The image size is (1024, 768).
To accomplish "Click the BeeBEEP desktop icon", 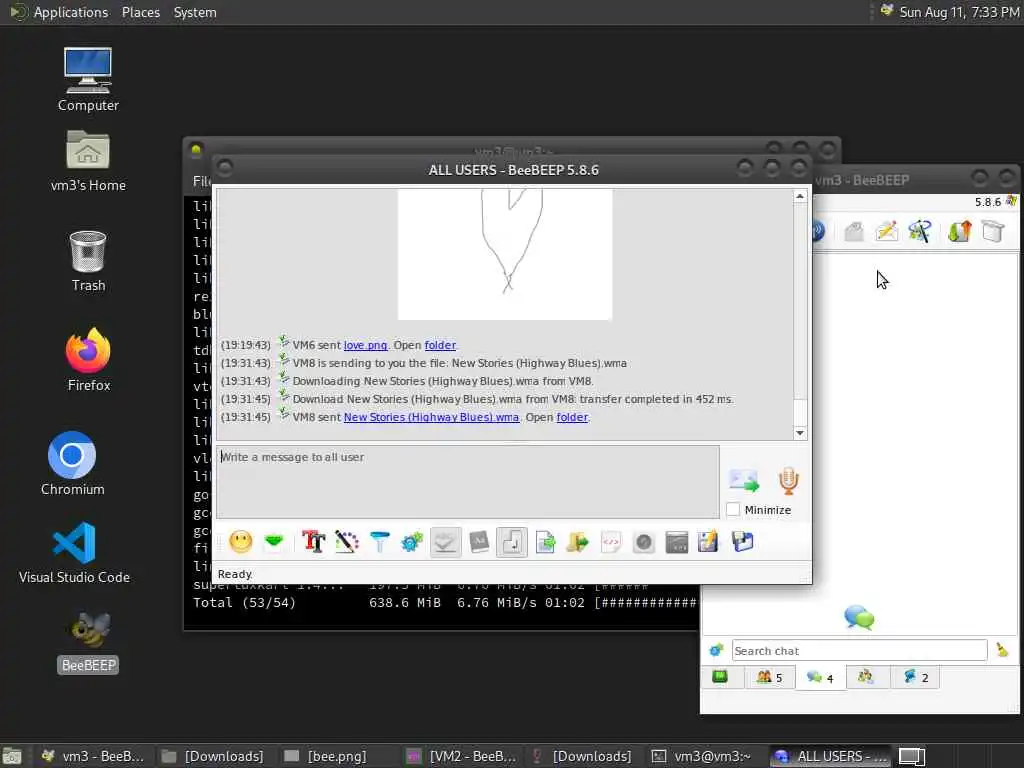I will (x=88, y=641).
